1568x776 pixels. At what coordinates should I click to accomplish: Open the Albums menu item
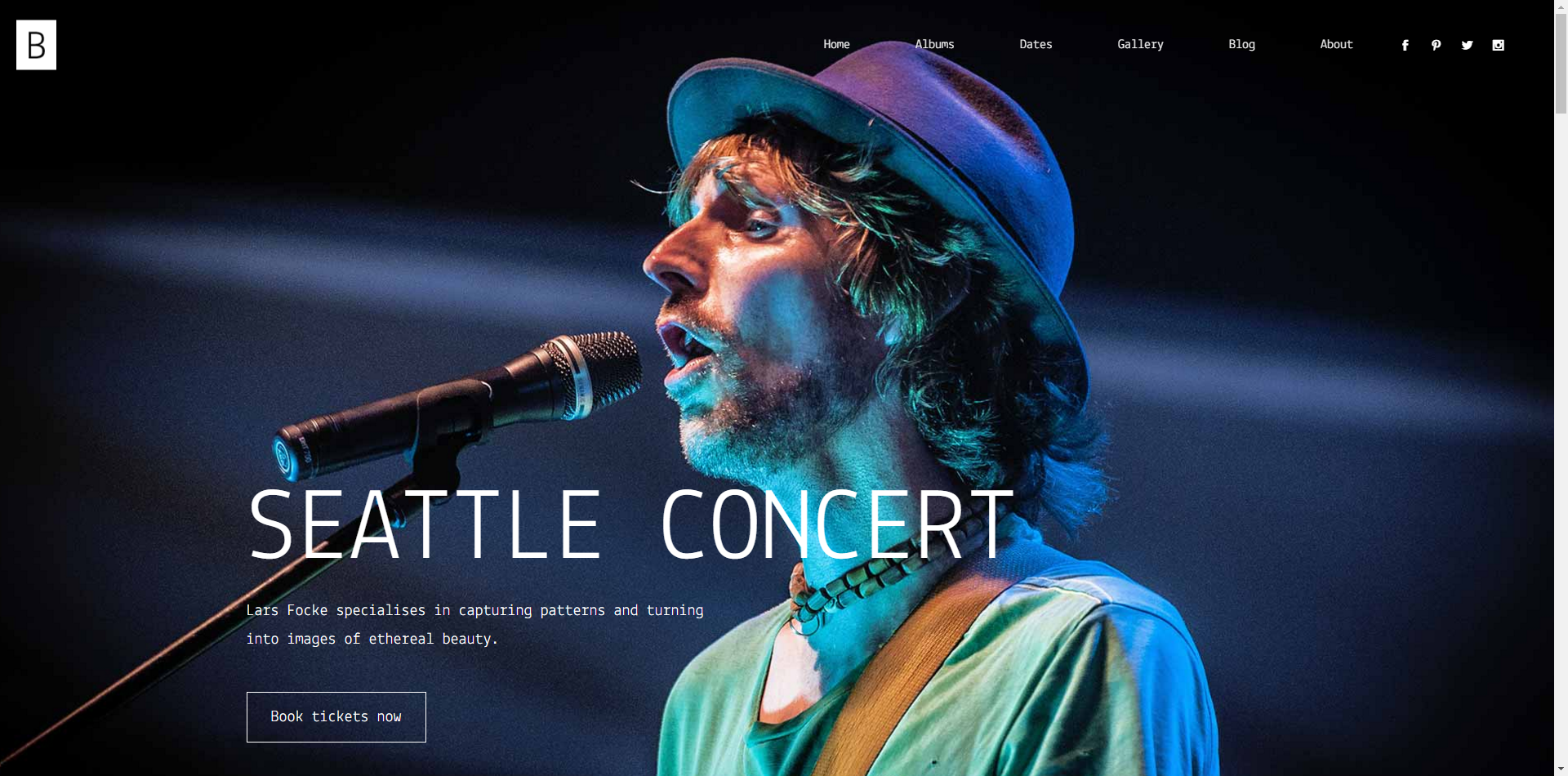(x=934, y=44)
